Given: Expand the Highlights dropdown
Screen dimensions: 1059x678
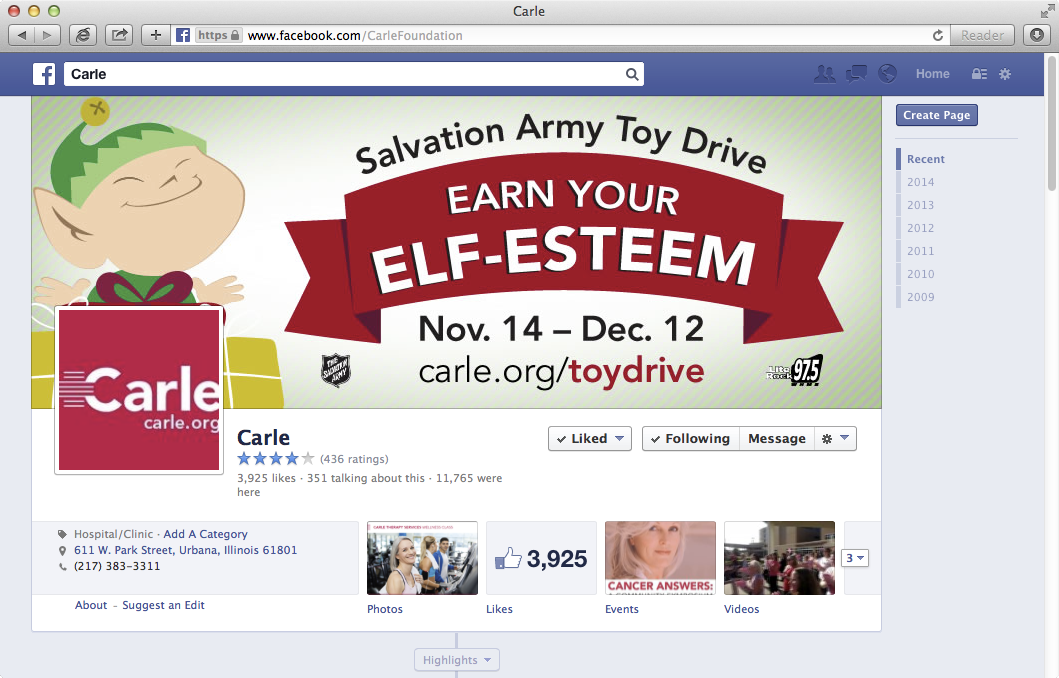Looking at the screenshot, I should click(x=457, y=660).
